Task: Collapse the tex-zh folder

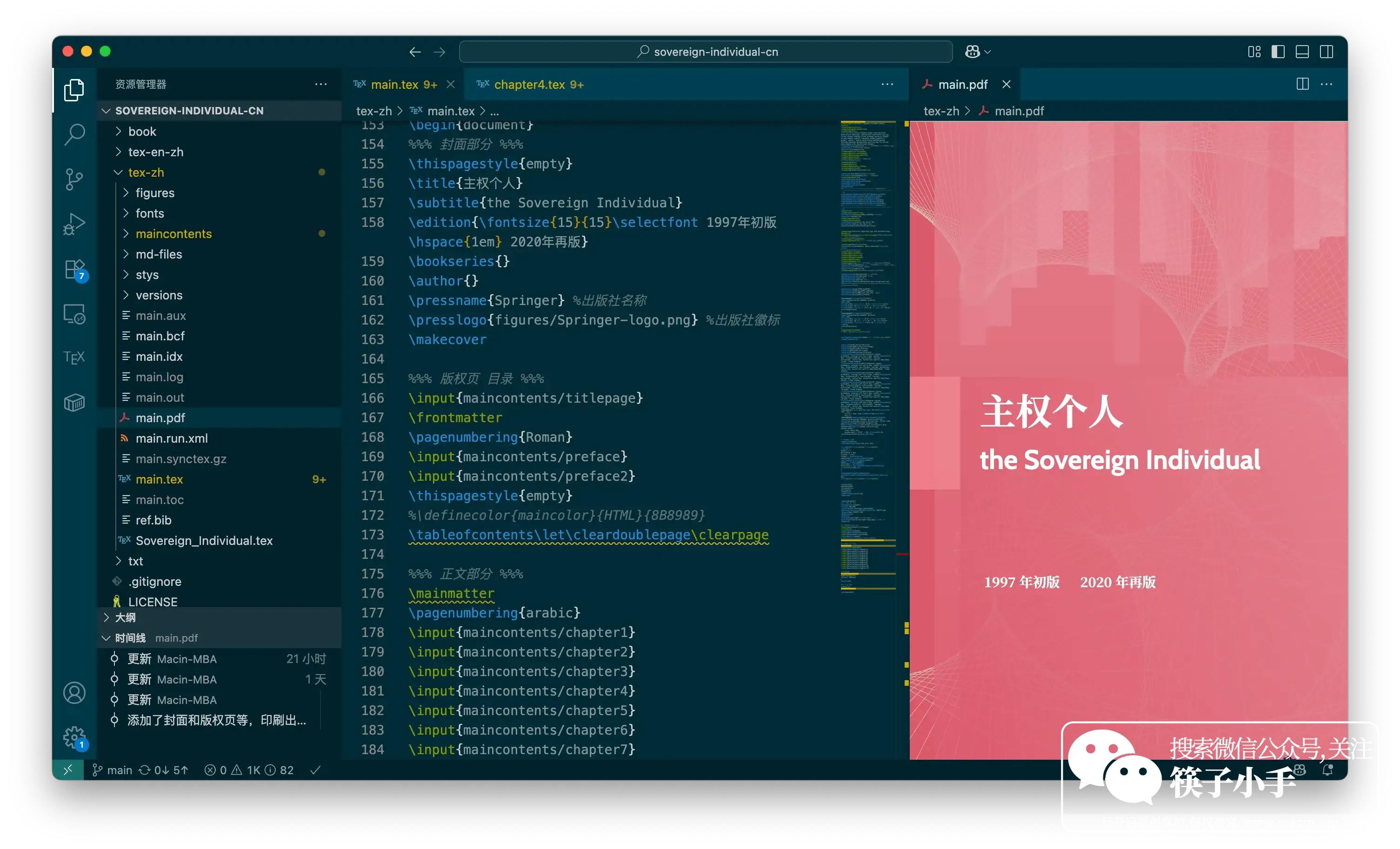Action: pos(146,172)
